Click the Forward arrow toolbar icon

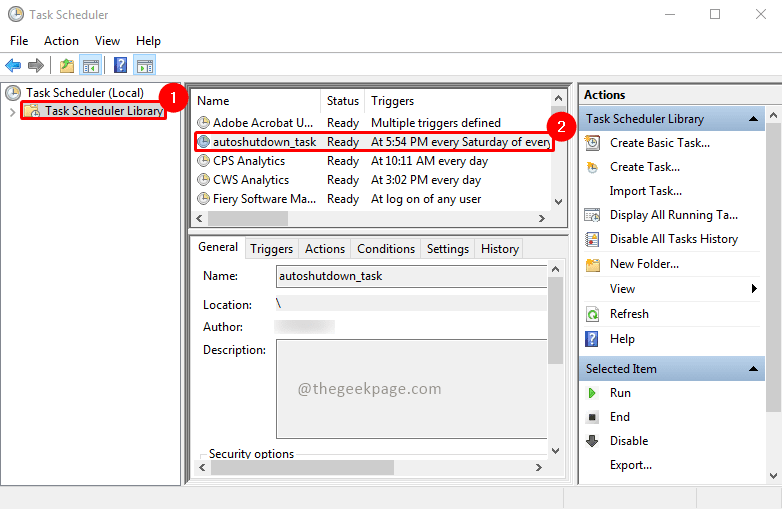(x=36, y=65)
